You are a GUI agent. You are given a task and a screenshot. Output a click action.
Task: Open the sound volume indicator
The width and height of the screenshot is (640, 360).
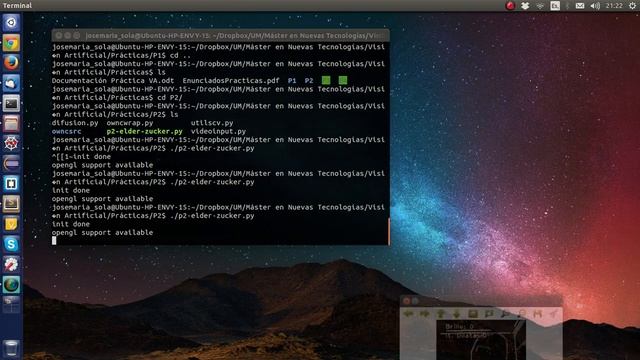coord(595,5)
